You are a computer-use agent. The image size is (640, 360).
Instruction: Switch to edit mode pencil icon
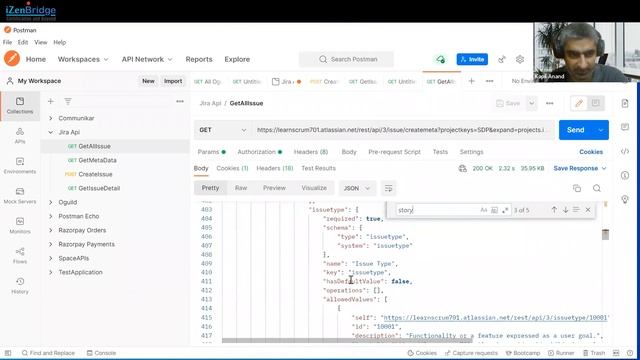click(x=579, y=103)
